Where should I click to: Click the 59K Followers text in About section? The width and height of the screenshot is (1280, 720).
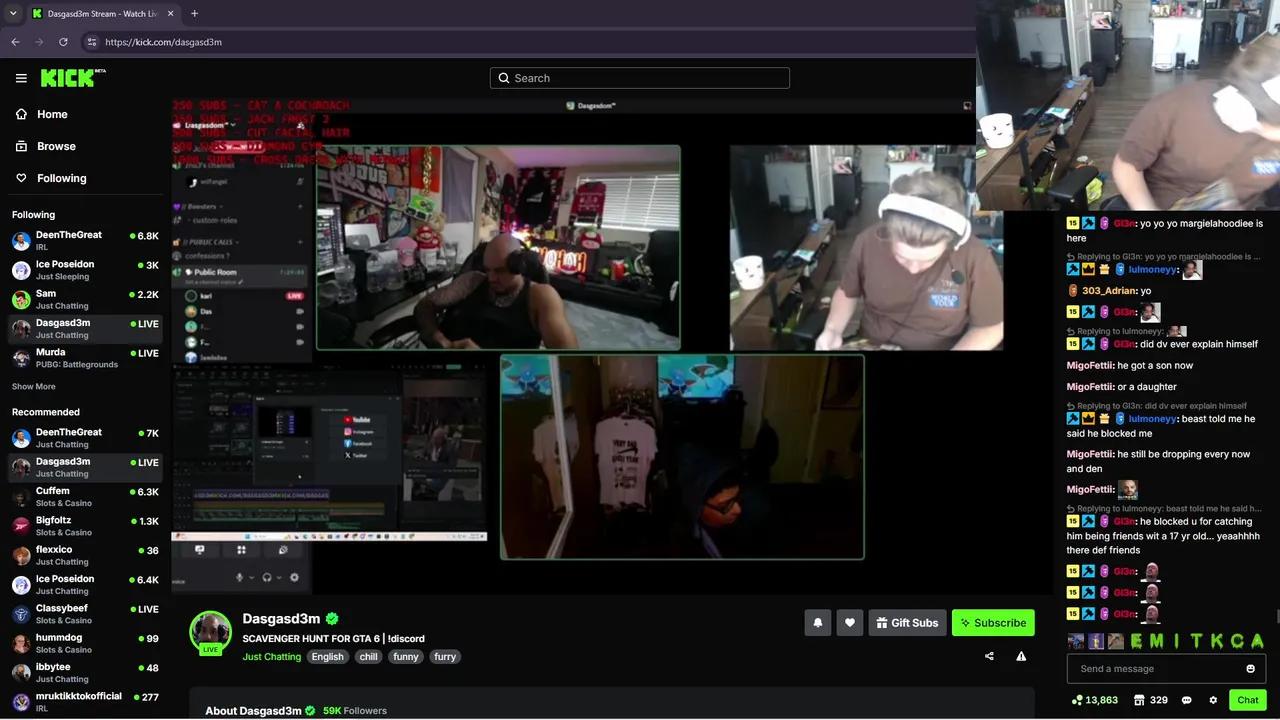point(355,711)
